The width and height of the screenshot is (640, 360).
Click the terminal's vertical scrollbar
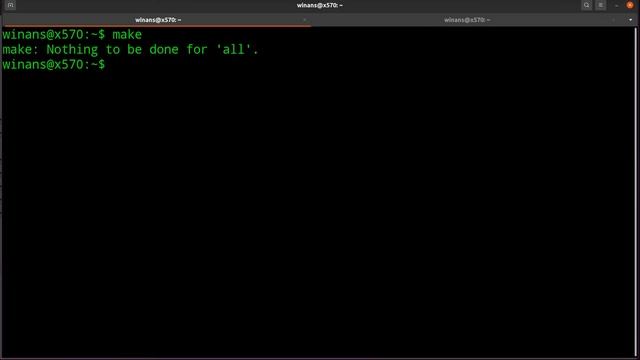[637, 192]
